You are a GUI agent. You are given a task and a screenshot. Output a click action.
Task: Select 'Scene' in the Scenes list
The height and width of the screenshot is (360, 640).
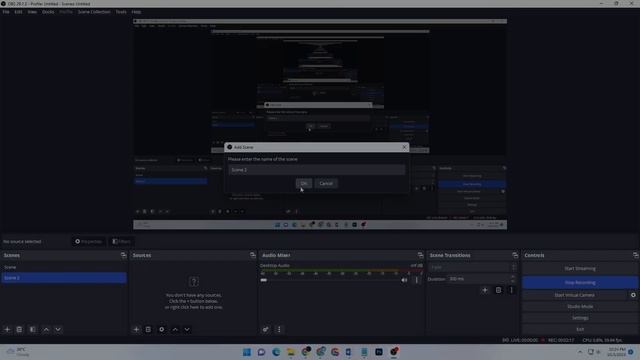[x=64, y=267]
